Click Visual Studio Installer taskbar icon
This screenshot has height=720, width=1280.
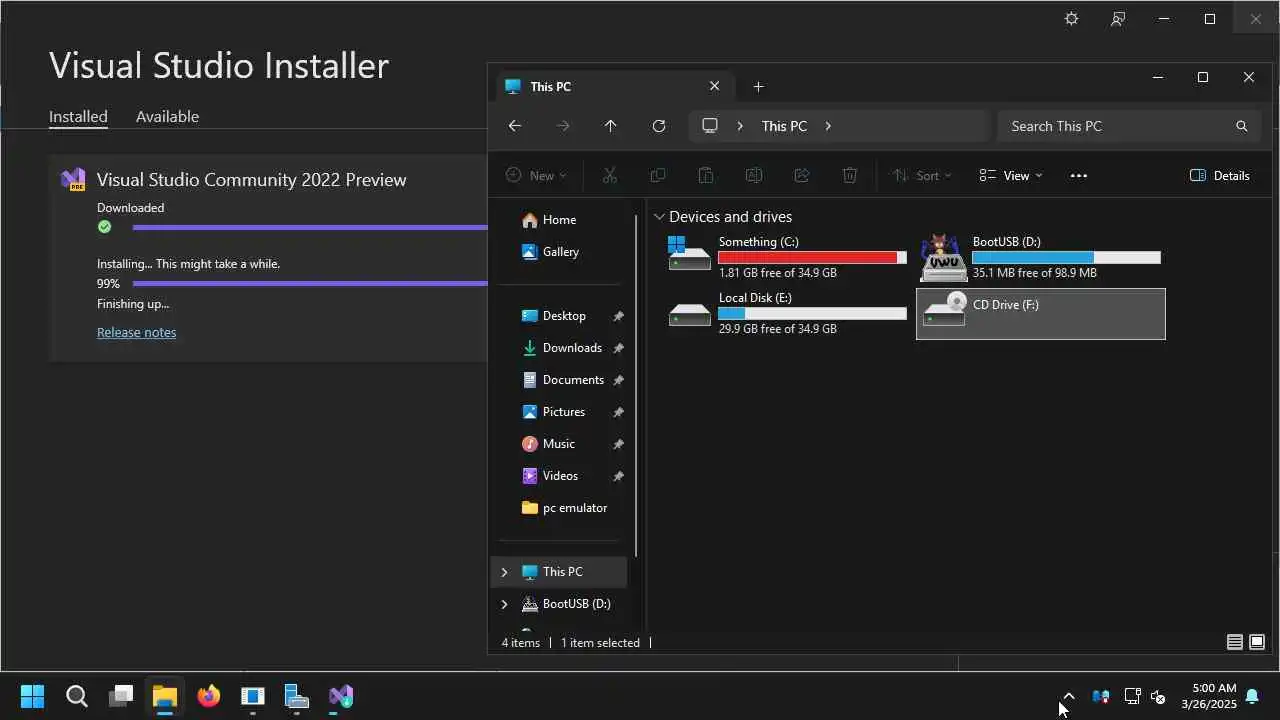(341, 696)
